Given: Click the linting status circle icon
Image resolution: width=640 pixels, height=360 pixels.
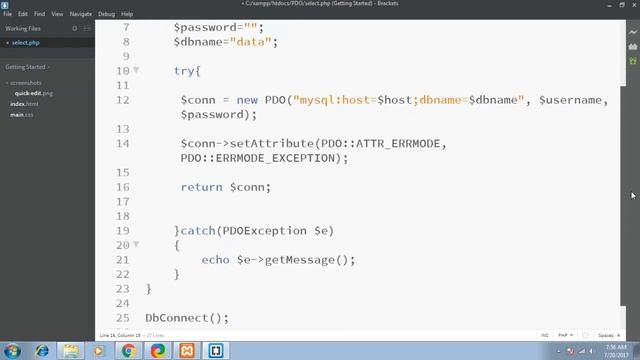Looking at the screenshot, I should coord(585,335).
